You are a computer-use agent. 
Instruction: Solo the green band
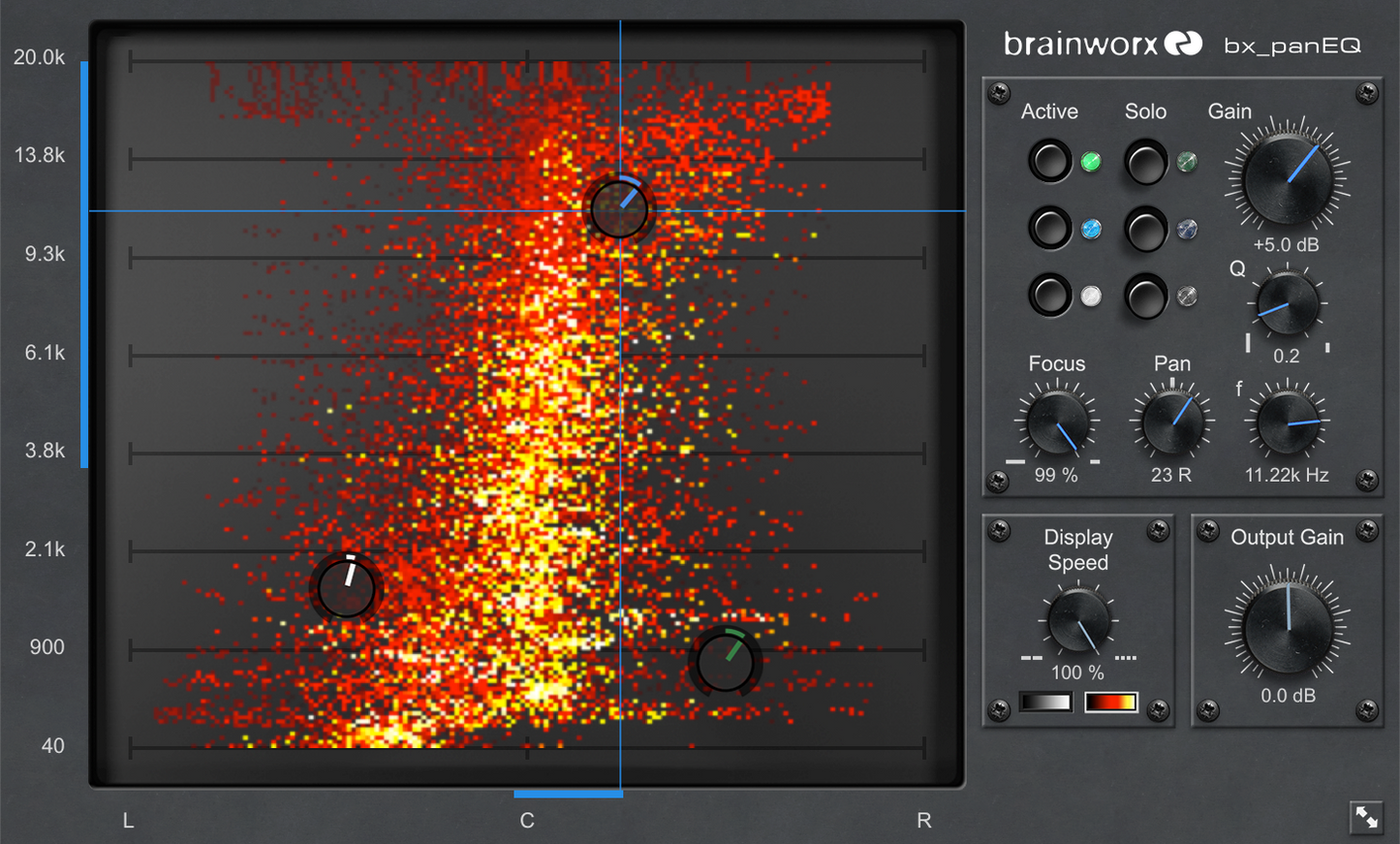(x=1146, y=162)
